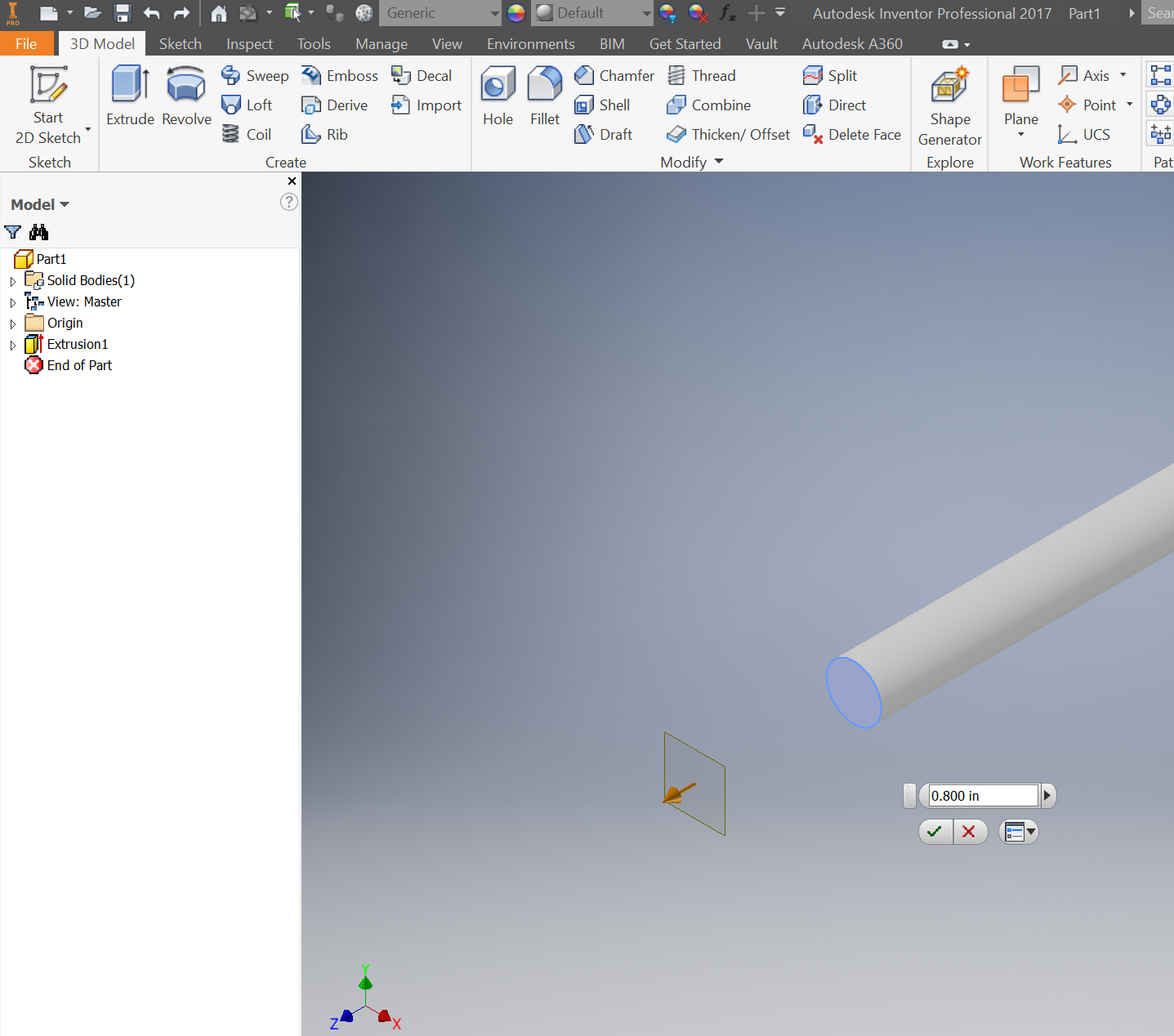Close the Model browser panel

pyautogui.click(x=292, y=181)
